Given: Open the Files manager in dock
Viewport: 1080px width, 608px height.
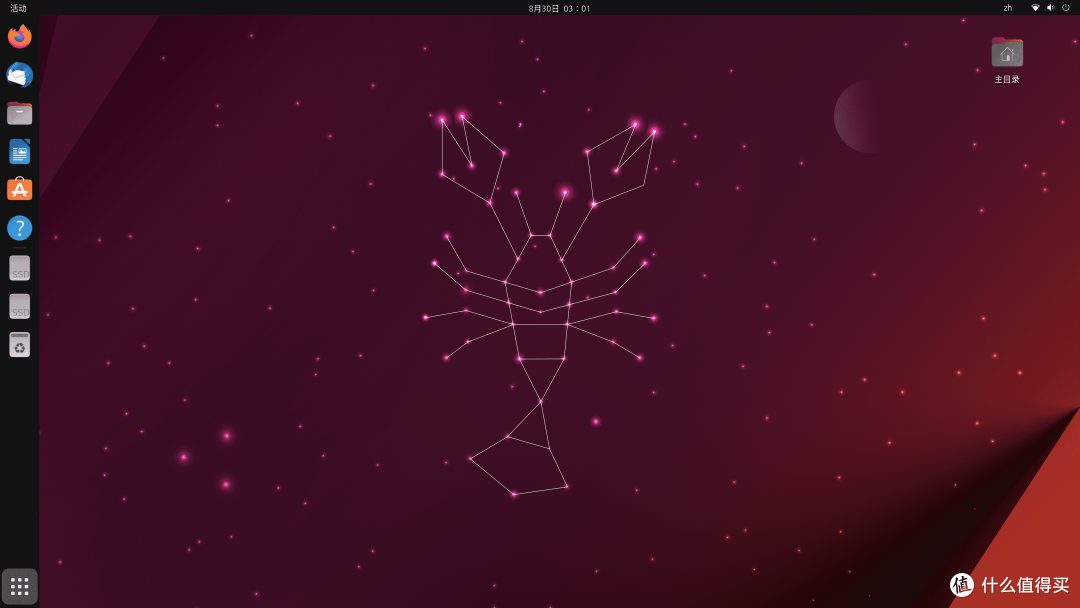Looking at the screenshot, I should (x=19, y=114).
